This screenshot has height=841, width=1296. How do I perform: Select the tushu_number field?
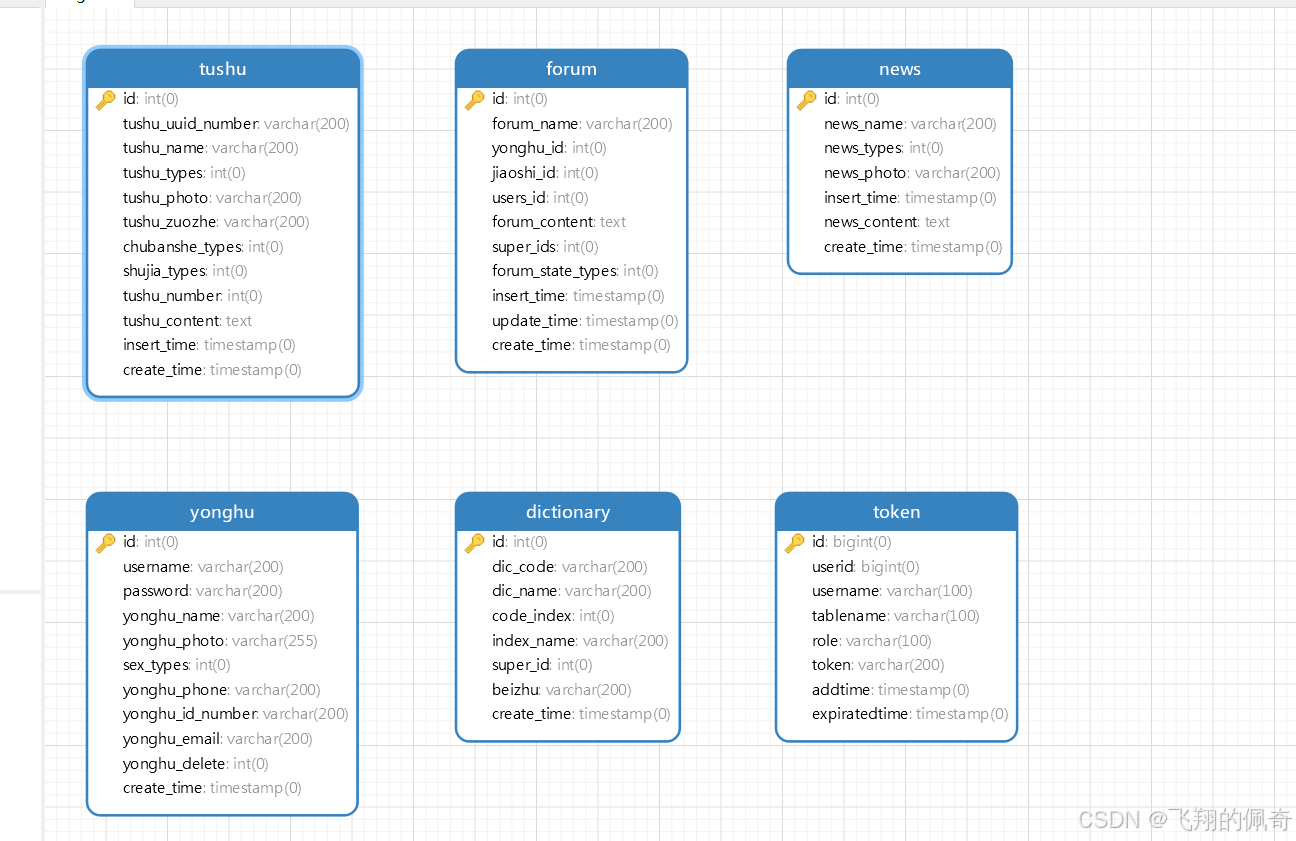(193, 296)
